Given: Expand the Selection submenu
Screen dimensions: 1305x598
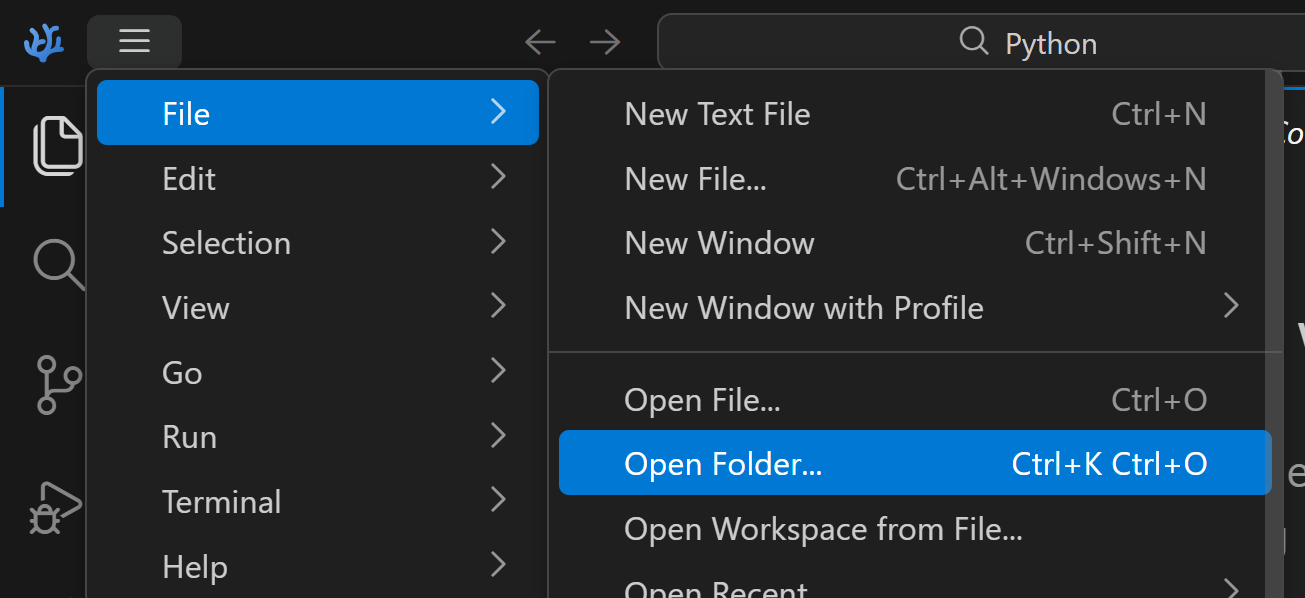Looking at the screenshot, I should 317,243.
